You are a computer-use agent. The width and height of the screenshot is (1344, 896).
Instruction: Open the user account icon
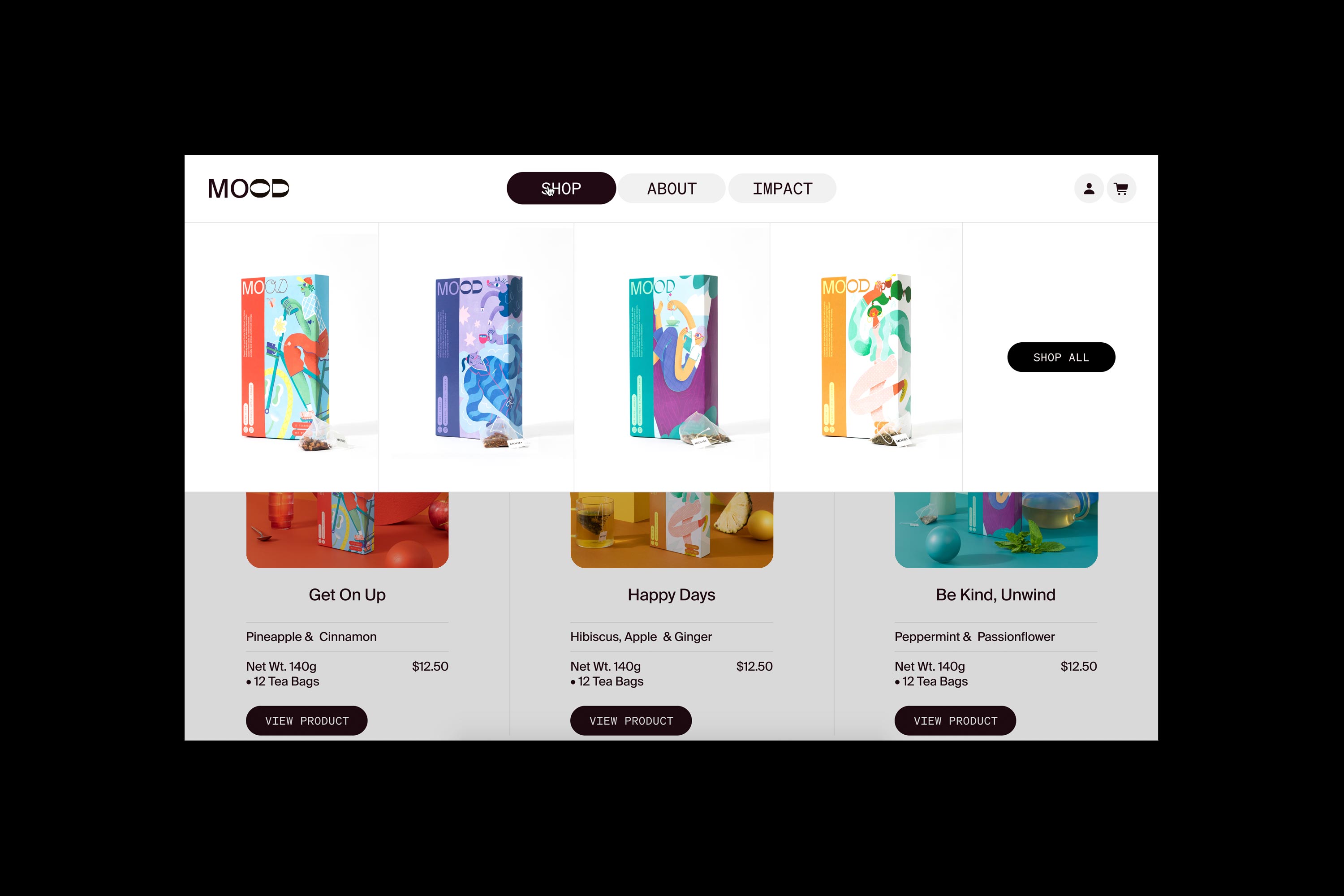pyautogui.click(x=1089, y=189)
